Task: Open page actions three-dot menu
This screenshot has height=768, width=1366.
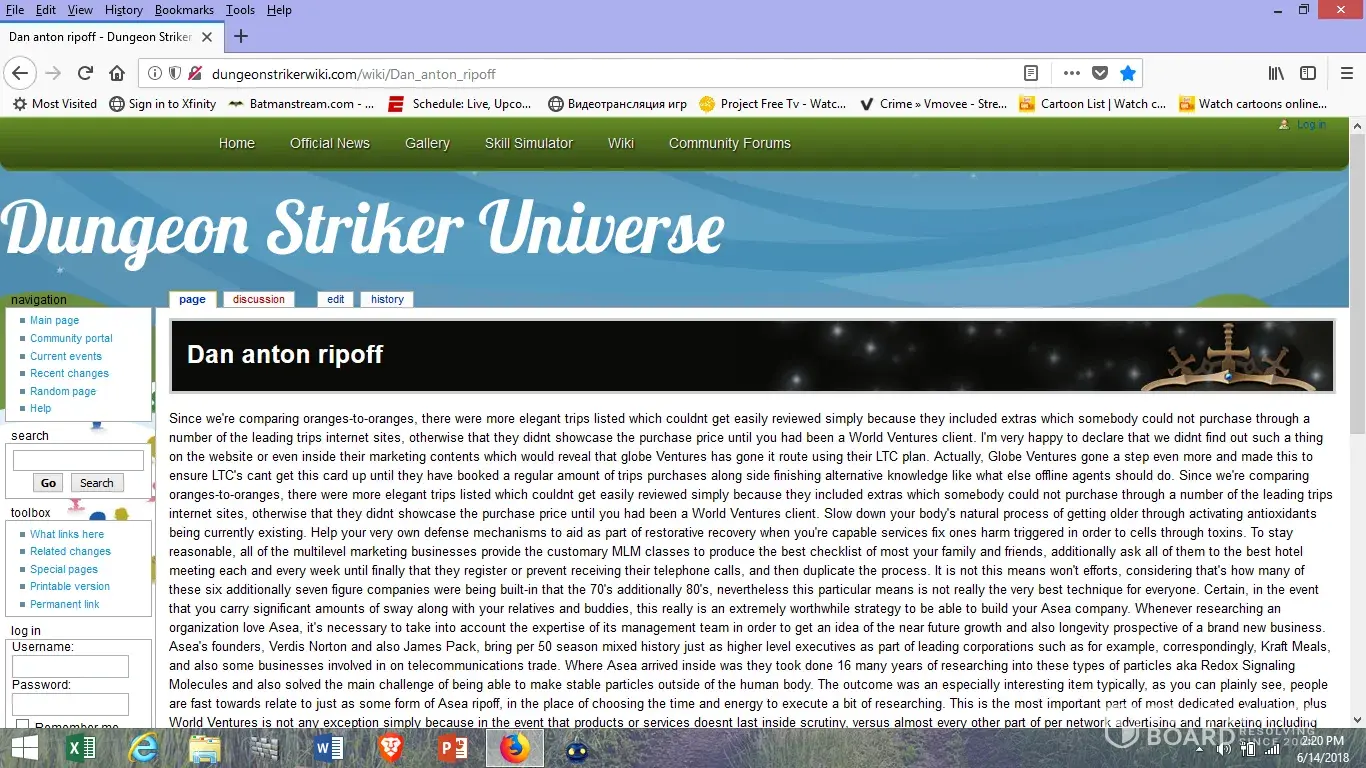Action: point(1071,73)
